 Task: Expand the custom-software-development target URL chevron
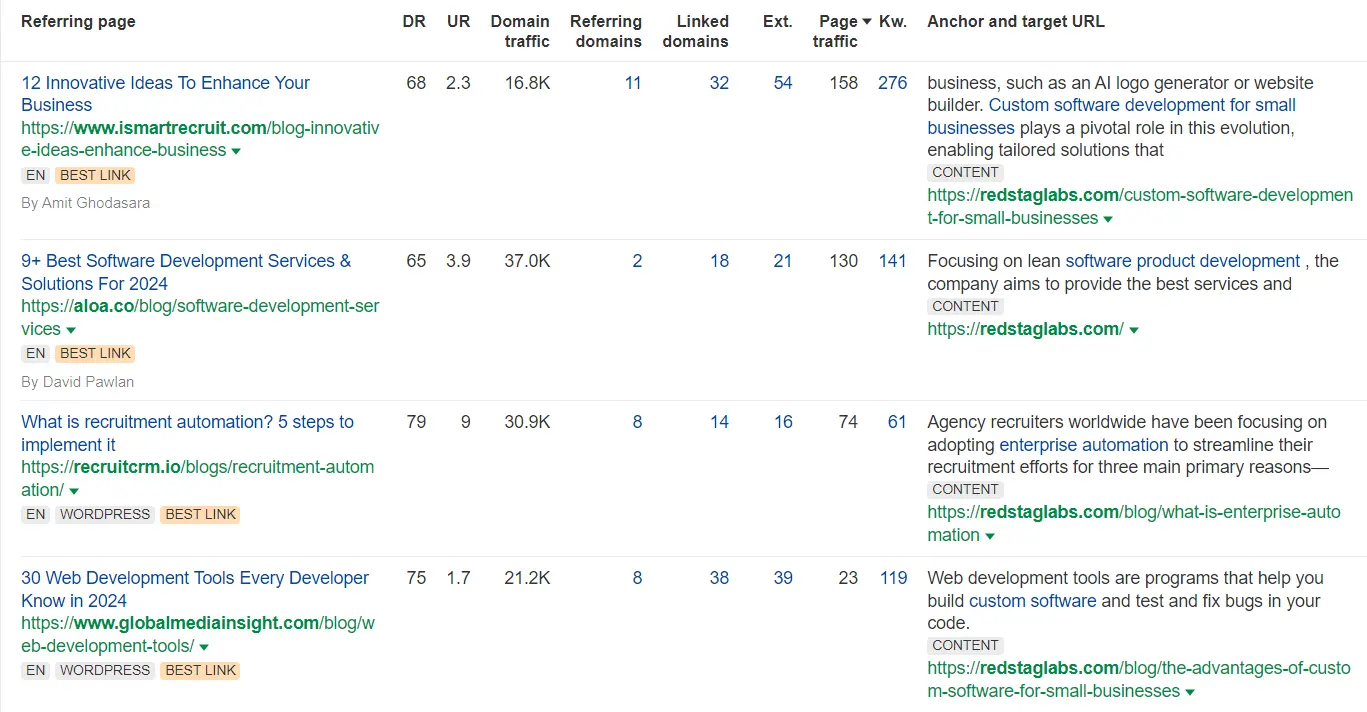point(1108,218)
